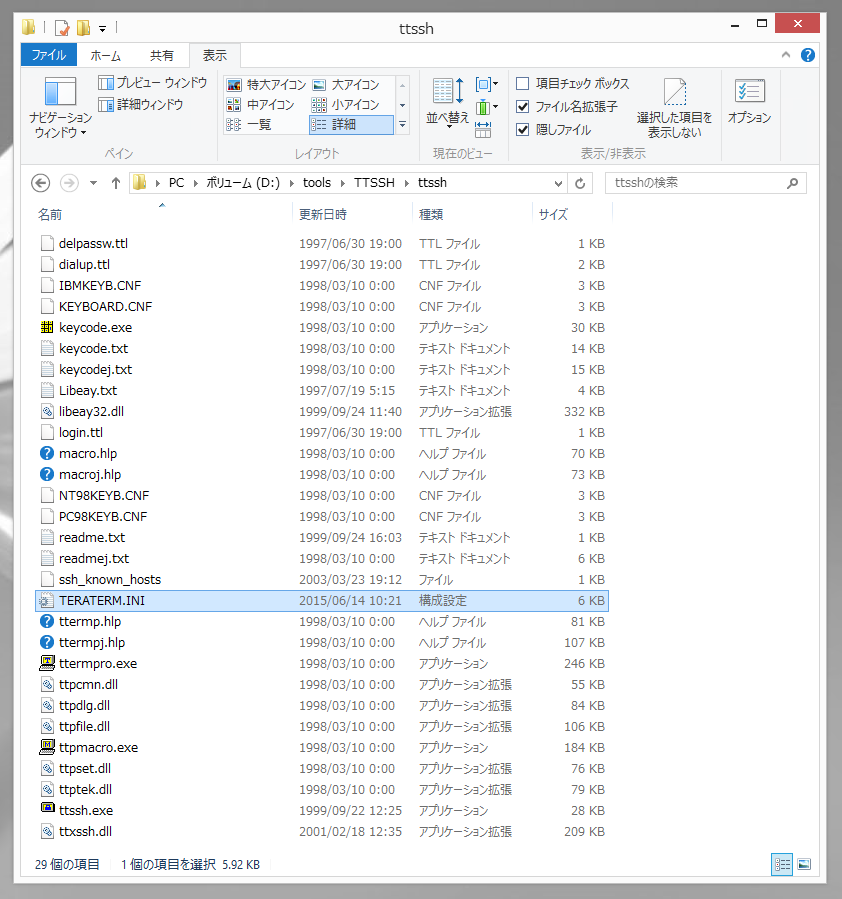
Task: Select extra large icons (特大アイコン) layout
Action: pos(267,85)
